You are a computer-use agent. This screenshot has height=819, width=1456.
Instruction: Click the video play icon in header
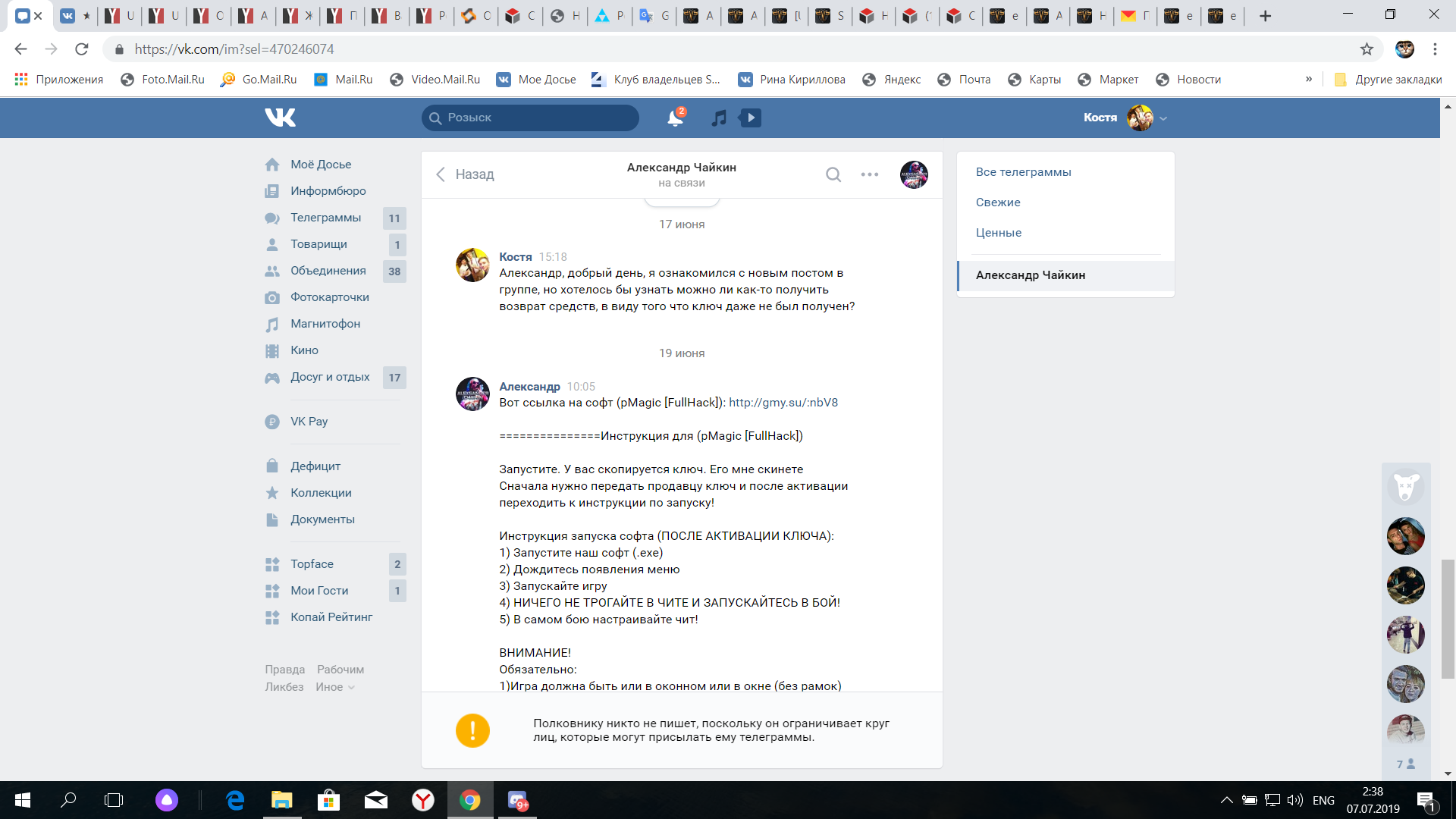click(x=751, y=118)
